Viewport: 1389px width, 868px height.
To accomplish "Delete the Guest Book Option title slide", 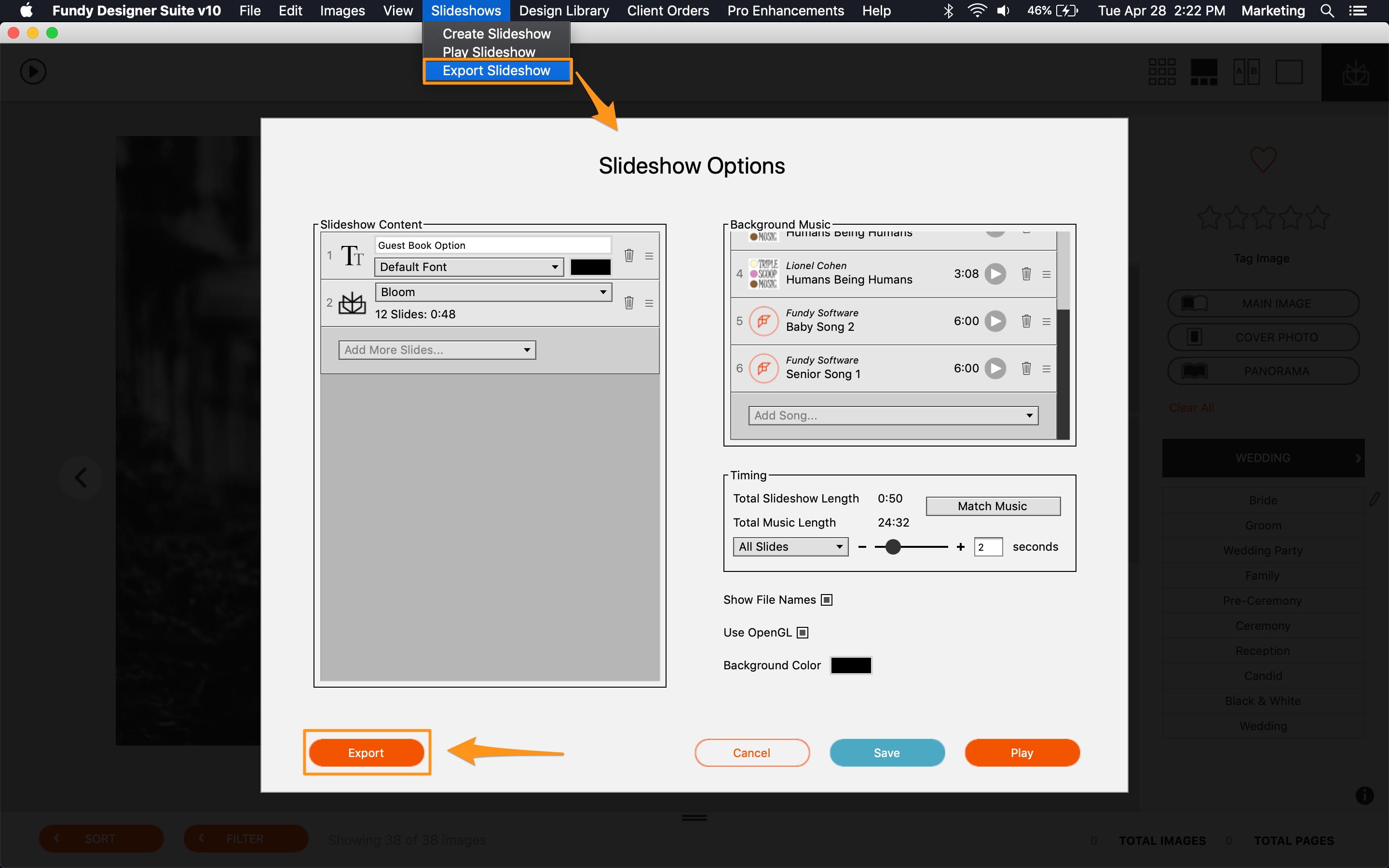I will 628,256.
